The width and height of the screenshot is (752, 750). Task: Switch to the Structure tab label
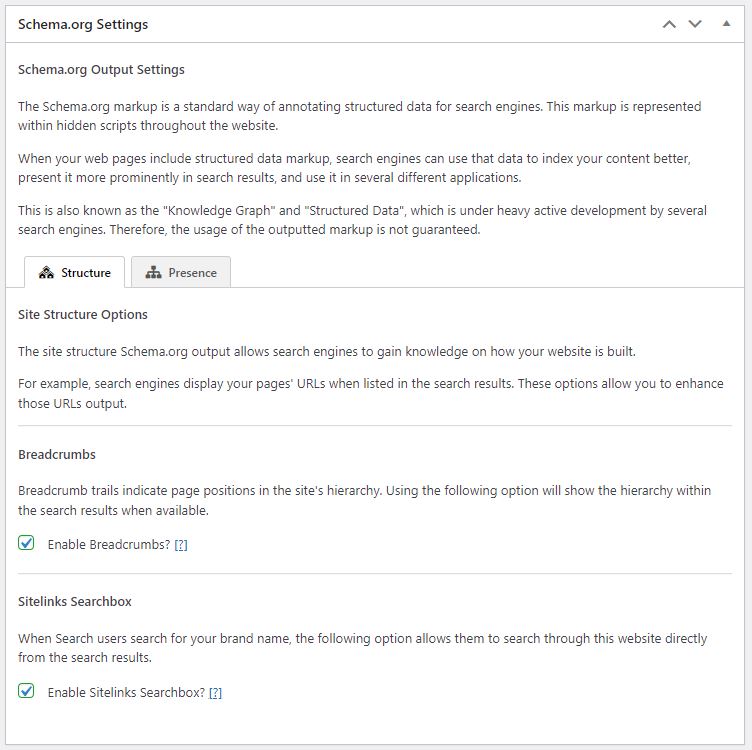tap(86, 273)
